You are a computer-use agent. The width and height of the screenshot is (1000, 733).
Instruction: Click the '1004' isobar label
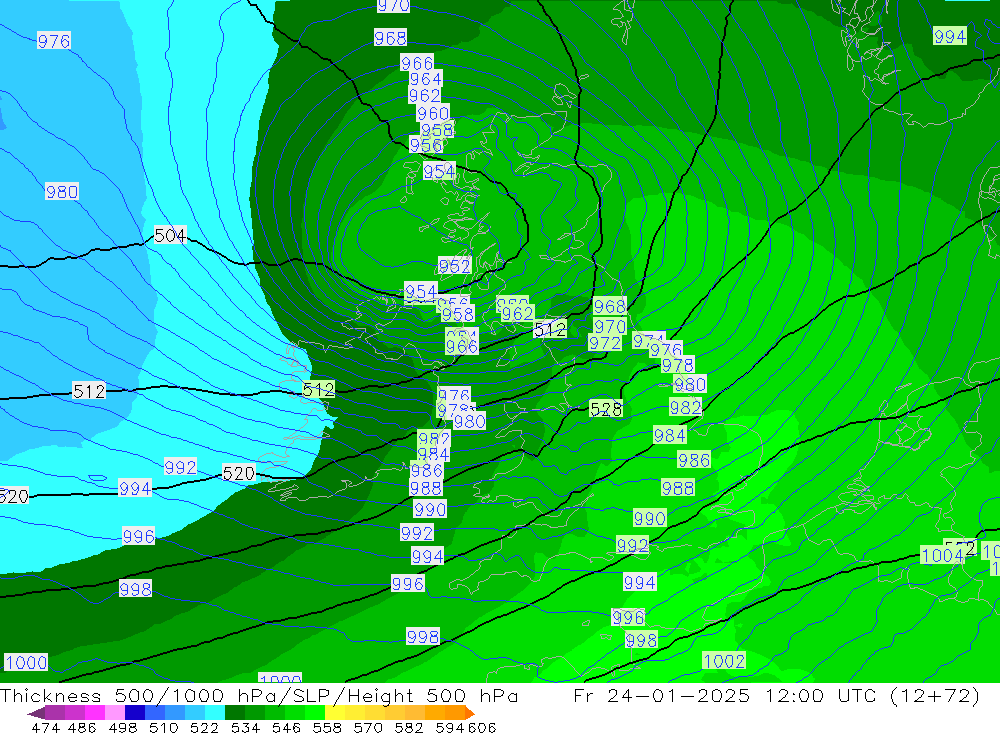(x=943, y=555)
